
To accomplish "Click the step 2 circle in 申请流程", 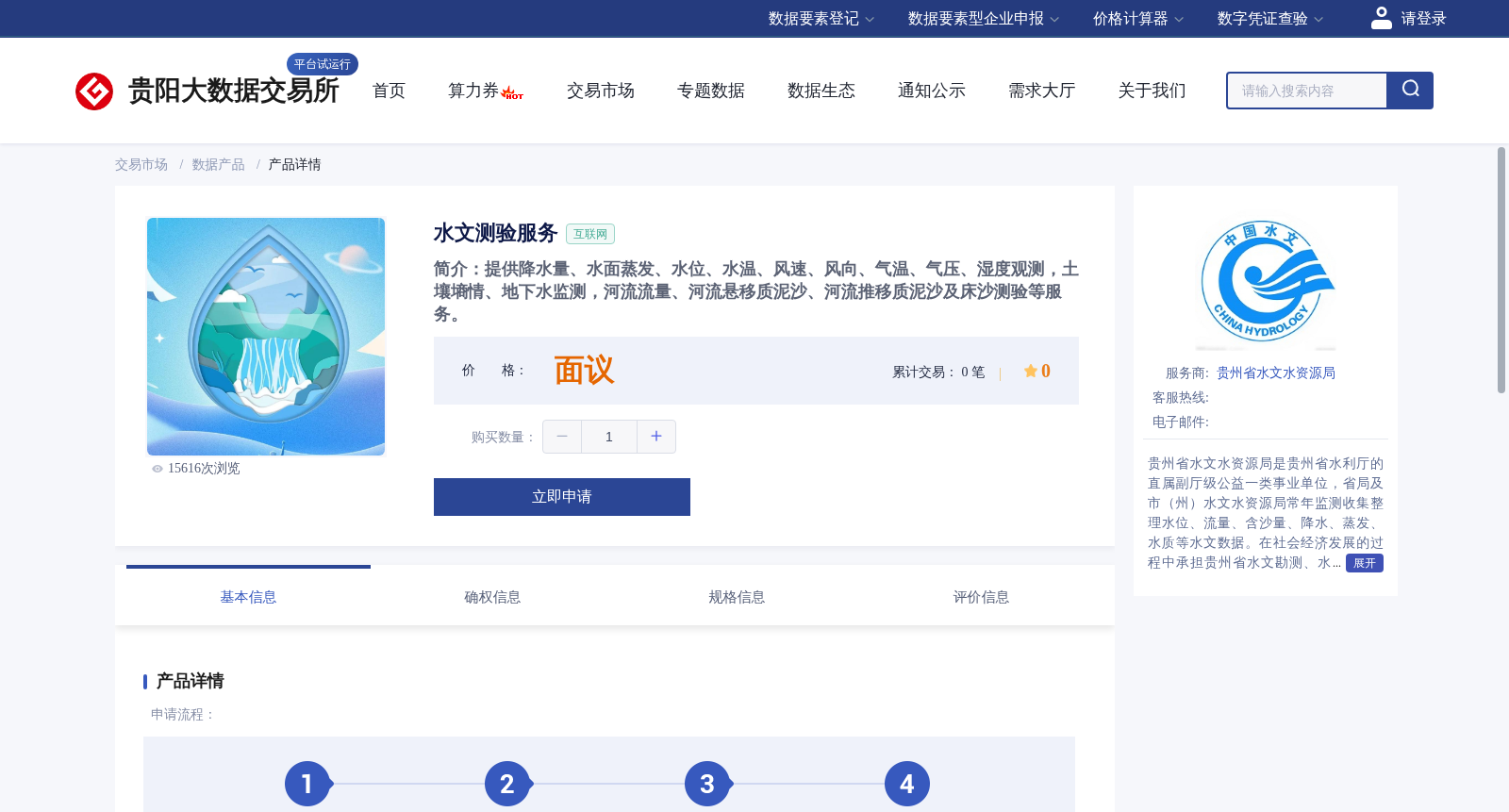I will click(x=507, y=784).
